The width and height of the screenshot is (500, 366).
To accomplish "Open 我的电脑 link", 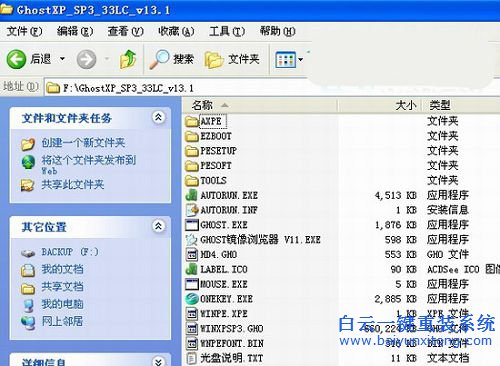I will click(x=62, y=304).
